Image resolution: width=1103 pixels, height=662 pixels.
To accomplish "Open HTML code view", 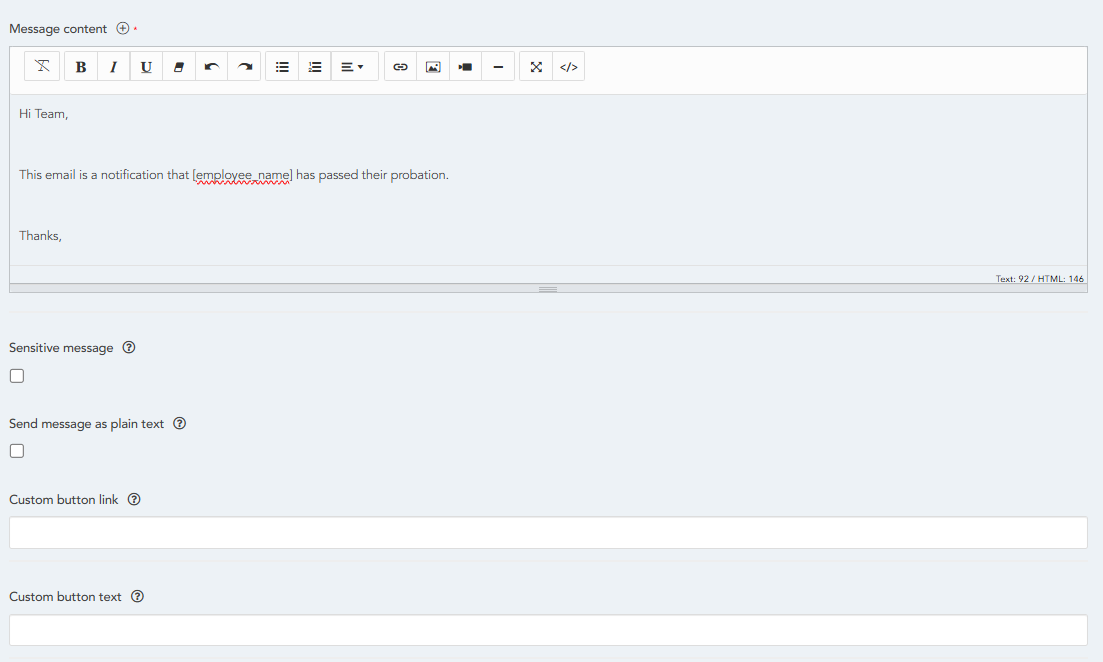I will pos(568,67).
